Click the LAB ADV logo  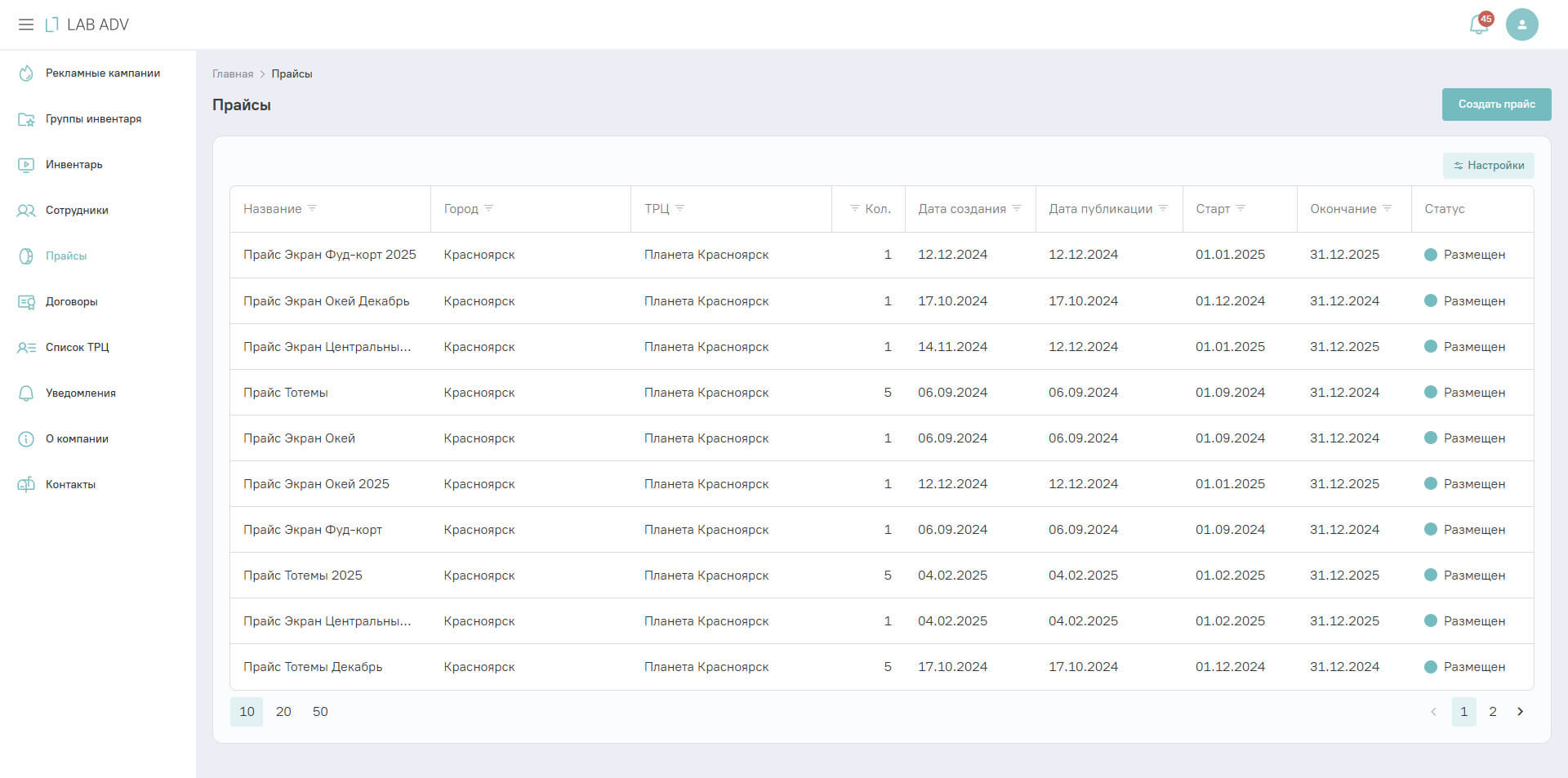point(87,24)
